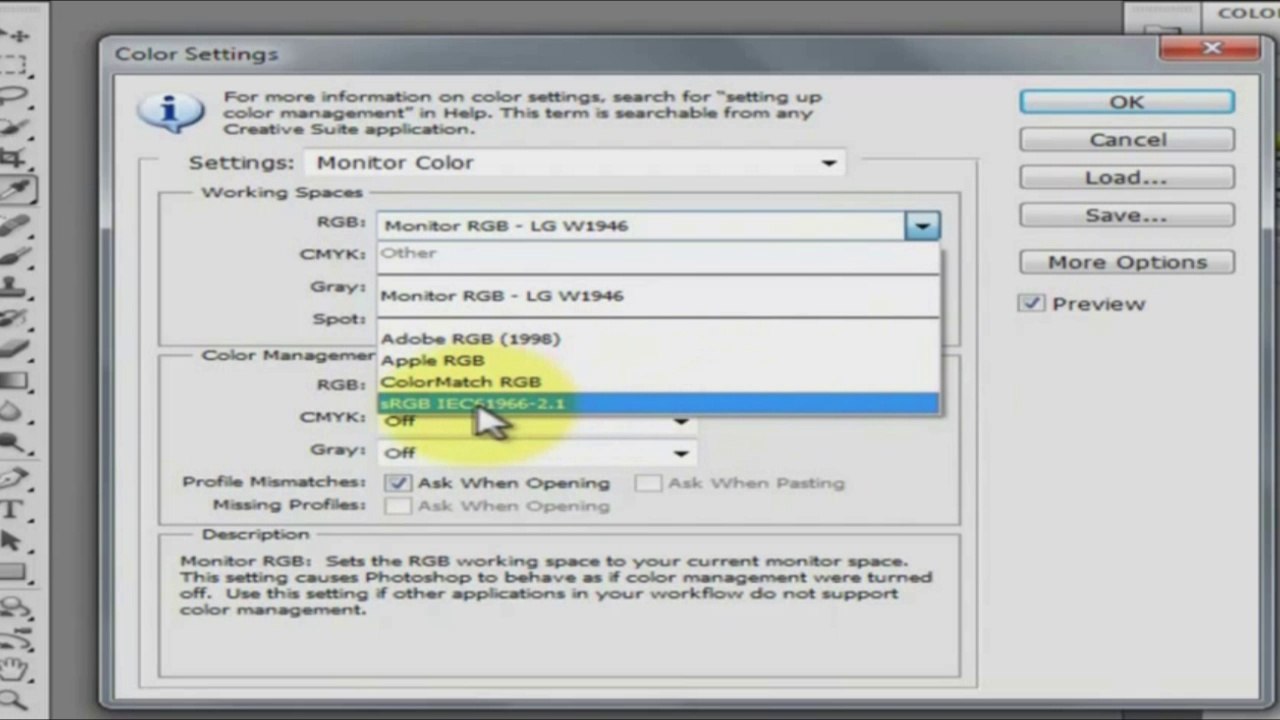This screenshot has width=1280, height=720.
Task: Click the Settings: label
Action: [241, 162]
